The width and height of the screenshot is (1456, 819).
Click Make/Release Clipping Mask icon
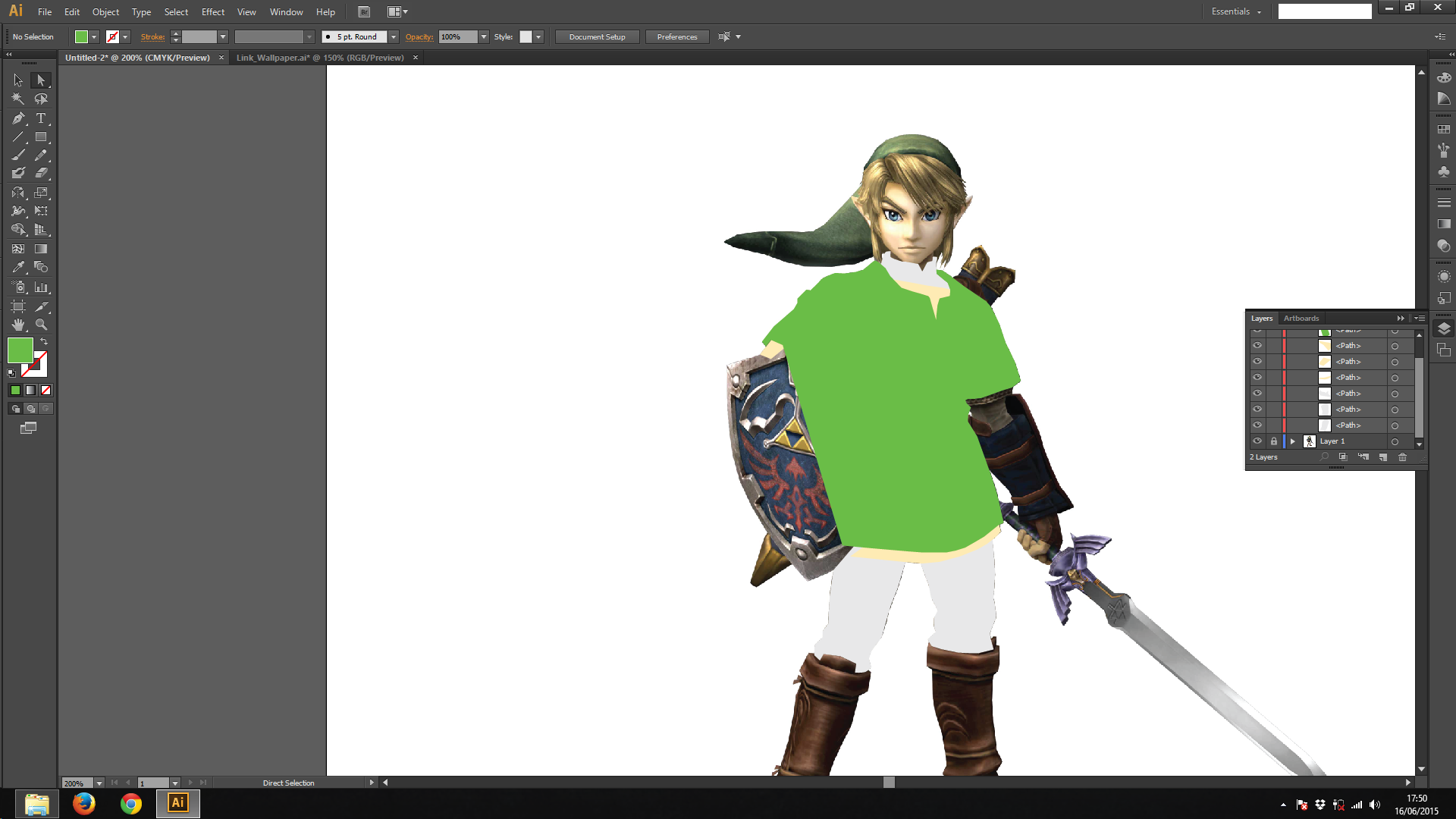pos(1343,457)
